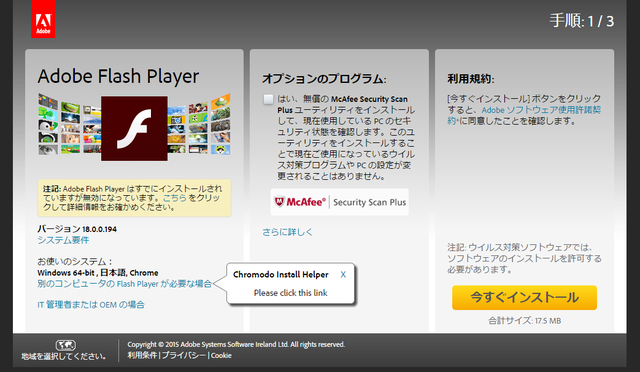
Task: Open the 利用条件 footer link
Action: pos(142,355)
